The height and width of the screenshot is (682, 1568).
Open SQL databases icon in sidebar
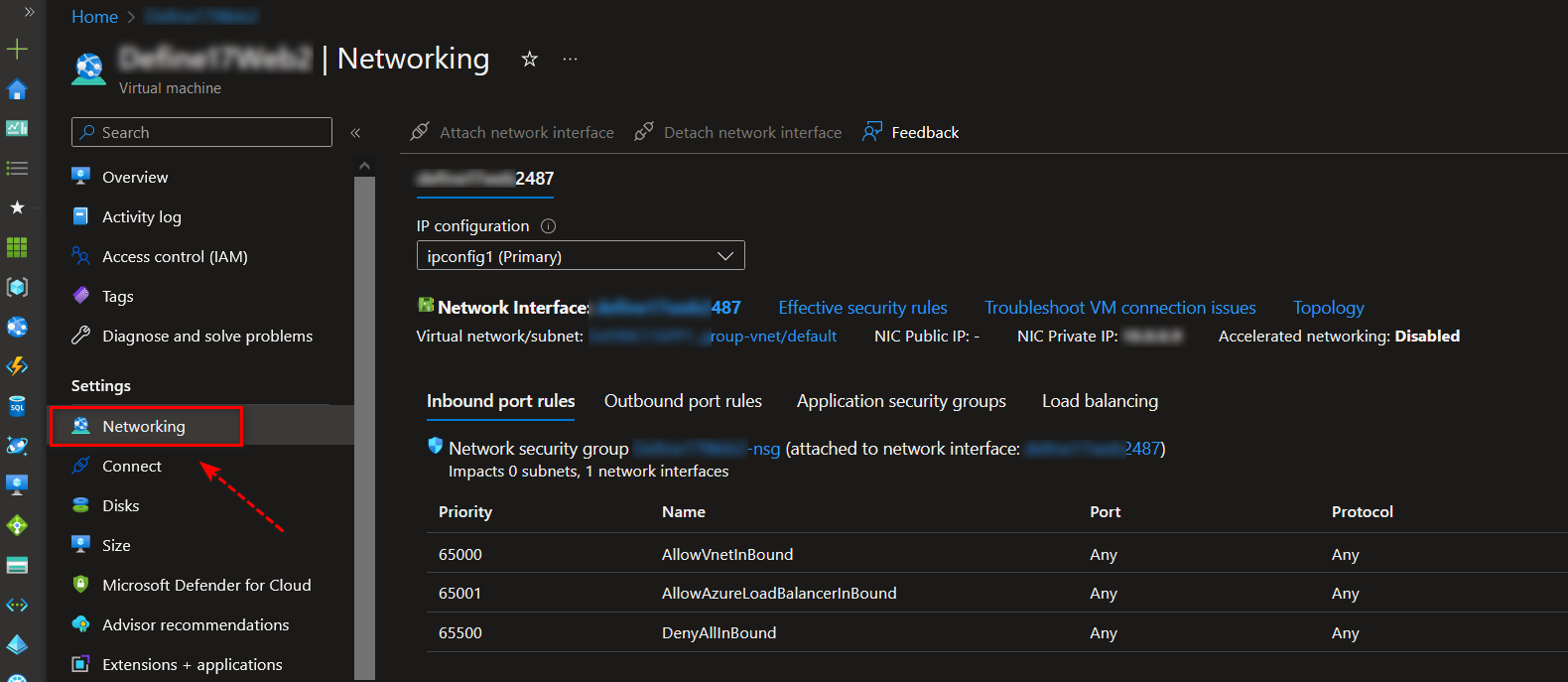click(x=17, y=406)
